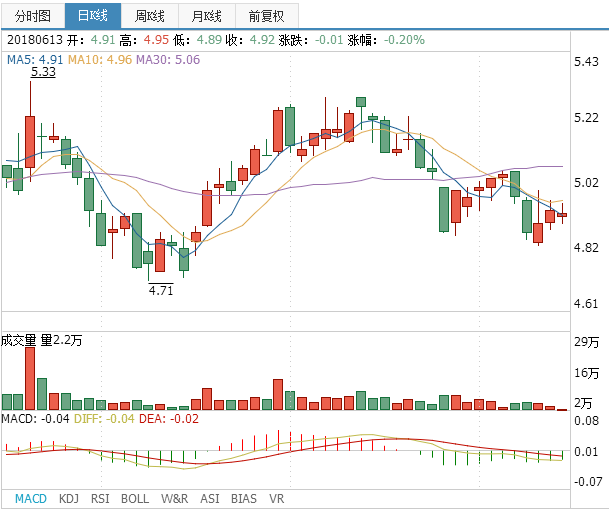The height and width of the screenshot is (514, 609).
Task: Click the date 20180613 text
Action: [x=35, y=40]
